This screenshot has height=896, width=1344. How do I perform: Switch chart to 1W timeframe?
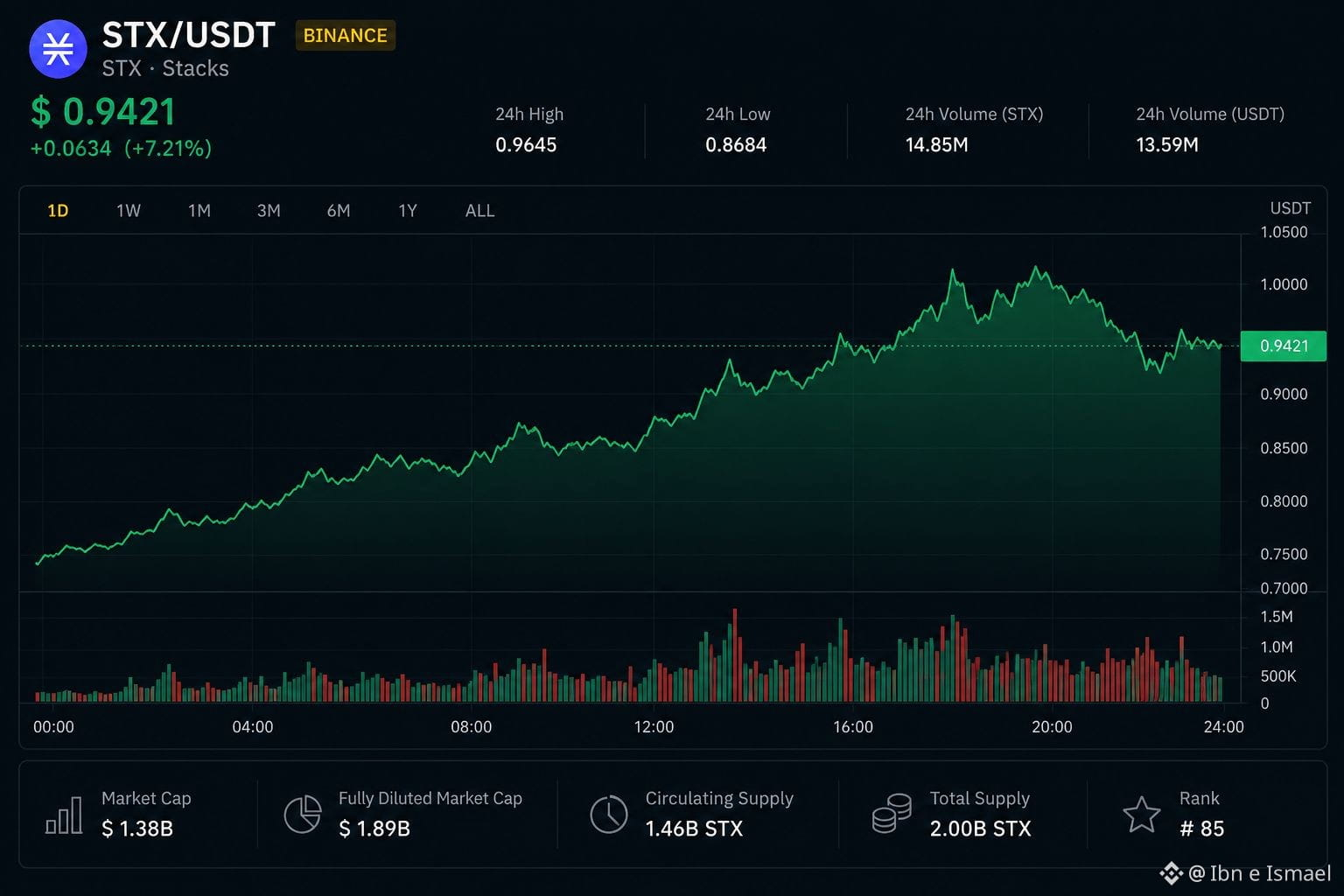[x=129, y=211]
